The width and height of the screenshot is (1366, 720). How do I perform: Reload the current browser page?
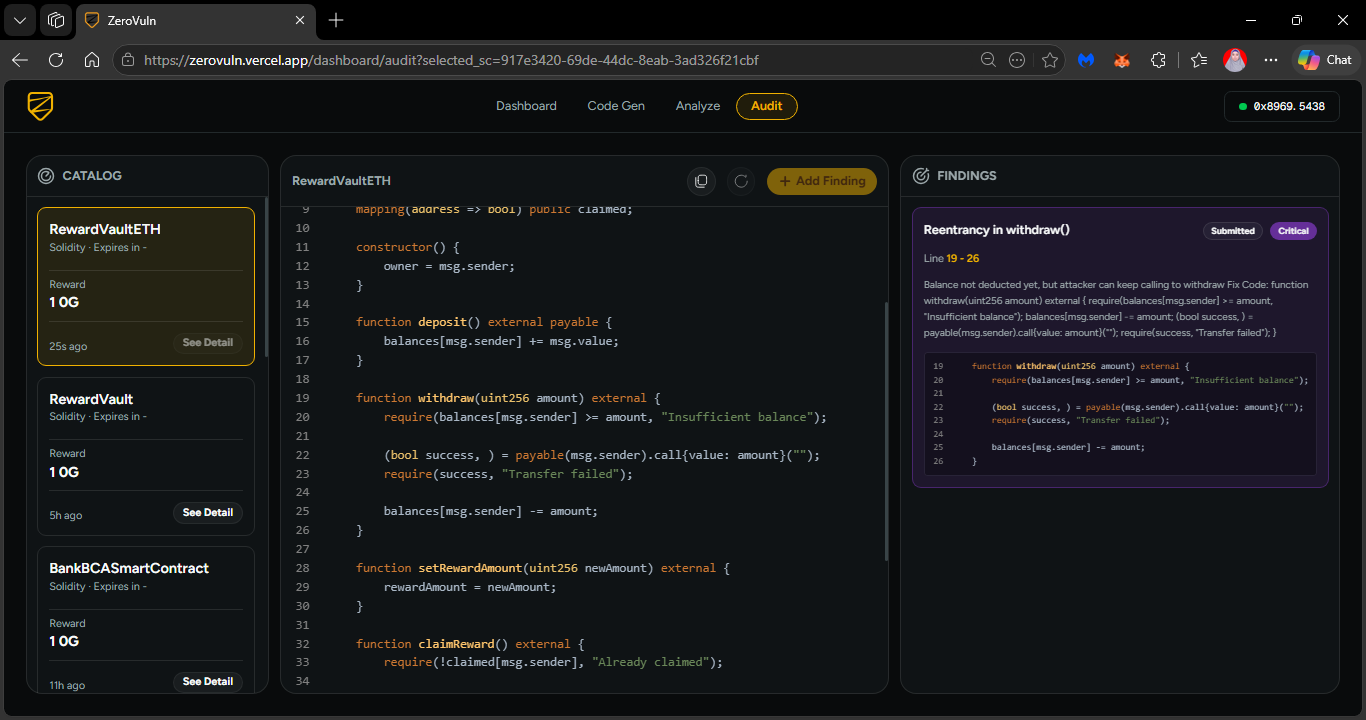point(56,60)
